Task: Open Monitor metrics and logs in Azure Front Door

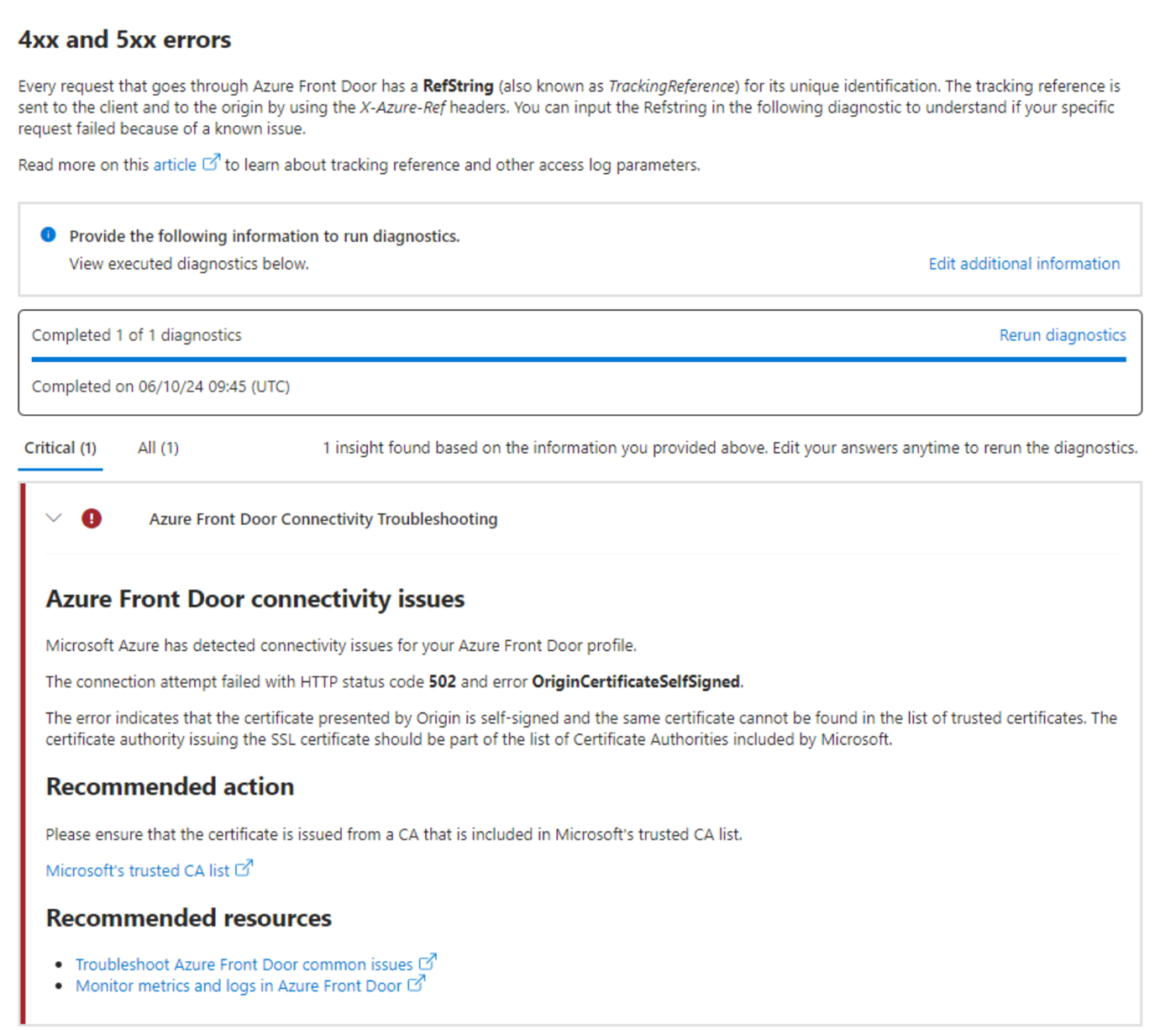Action: pos(235,985)
